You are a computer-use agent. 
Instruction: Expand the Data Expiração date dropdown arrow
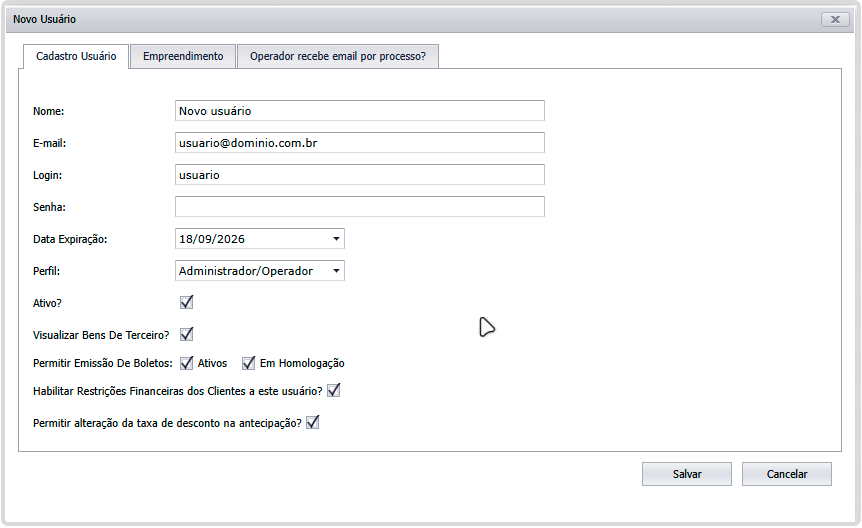(336, 239)
